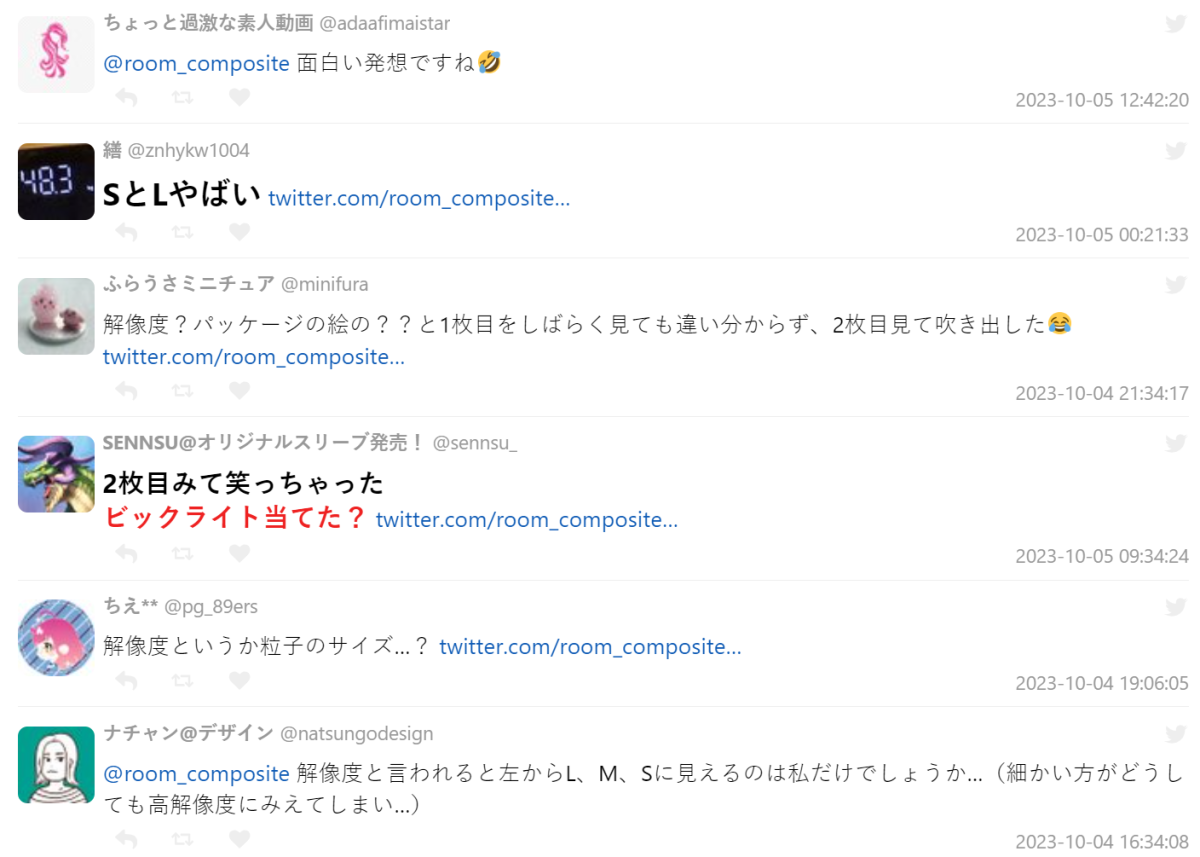Screen dimensions: 1200x857
Task: Open the twitter.com link in sennsu_'s tweet
Action: point(527,520)
